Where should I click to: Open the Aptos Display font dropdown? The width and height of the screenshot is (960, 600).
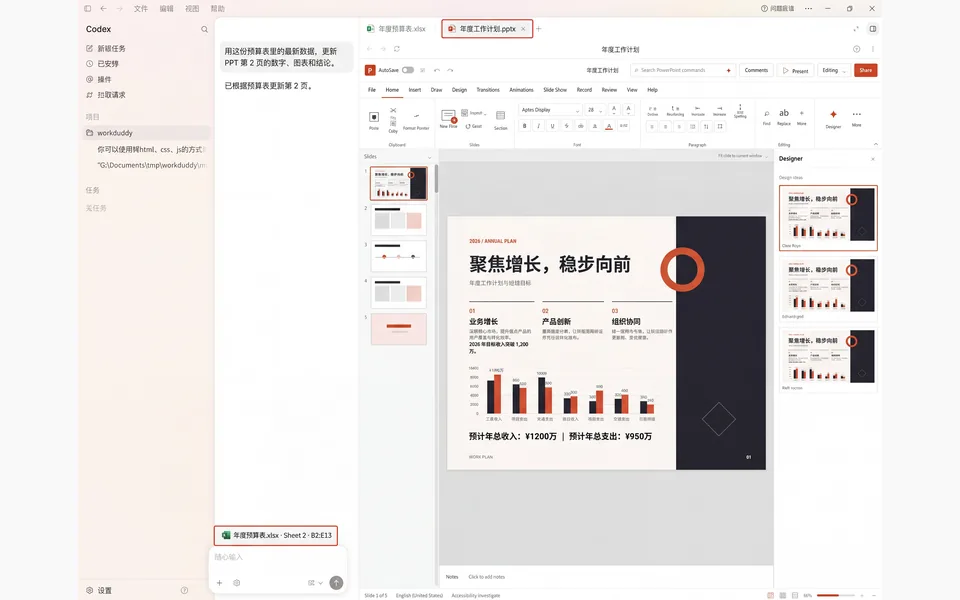pyautogui.click(x=550, y=110)
